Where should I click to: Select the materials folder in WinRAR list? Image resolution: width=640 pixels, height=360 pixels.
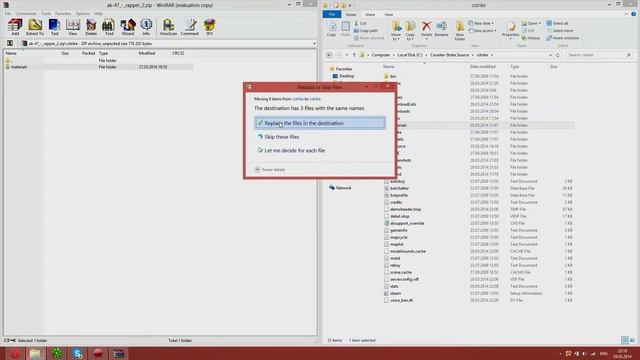point(19,67)
